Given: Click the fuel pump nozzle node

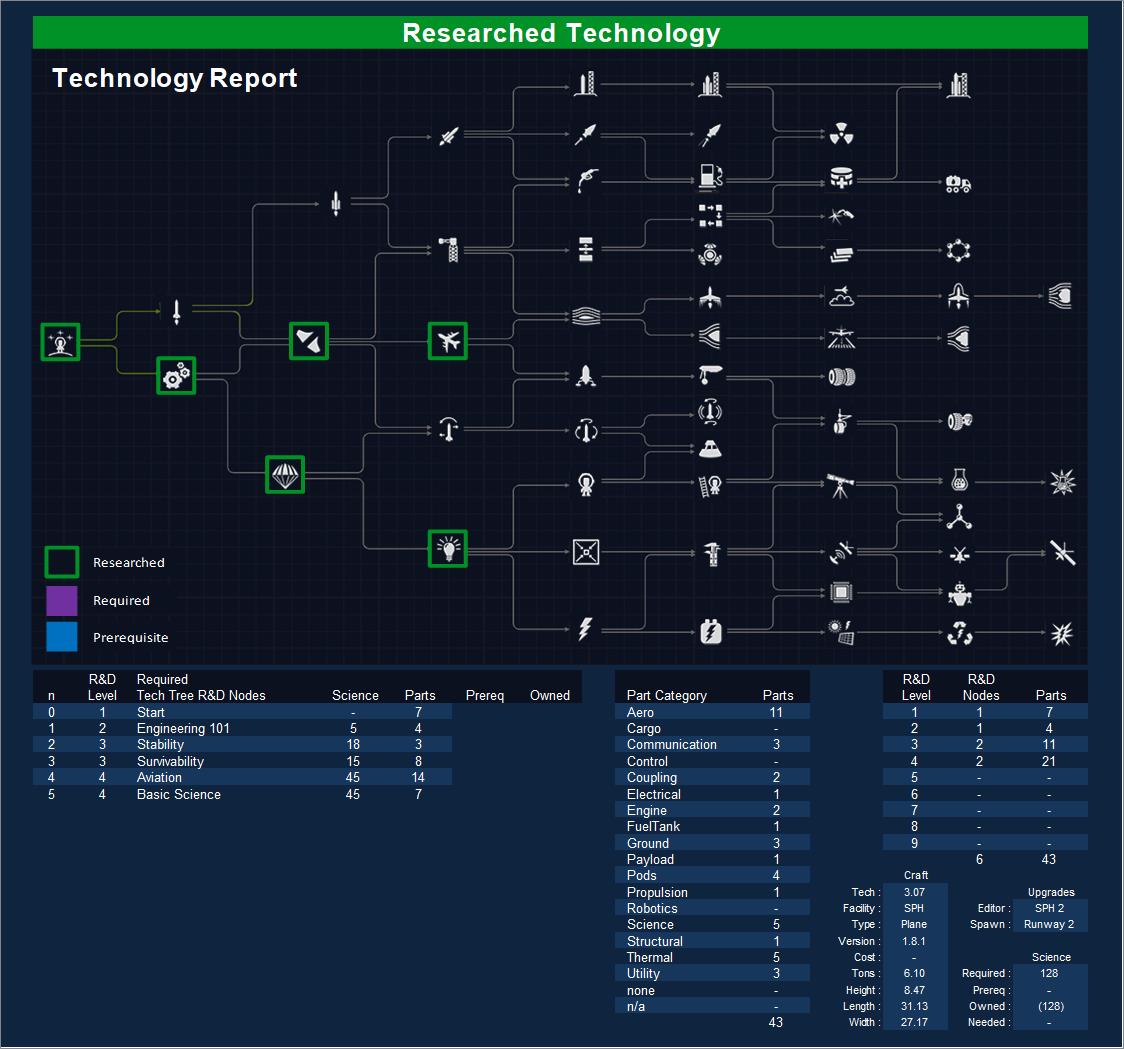Looking at the screenshot, I should click(586, 180).
